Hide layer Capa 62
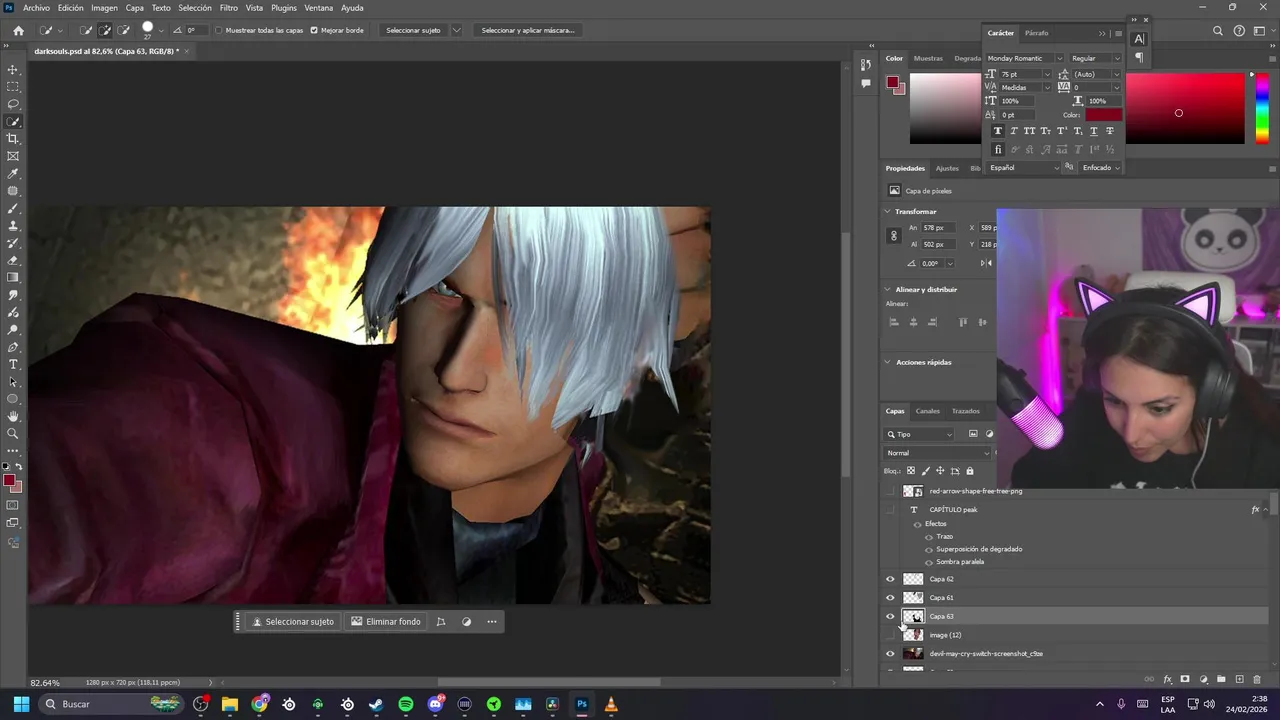The height and width of the screenshot is (720, 1280). coord(890,579)
